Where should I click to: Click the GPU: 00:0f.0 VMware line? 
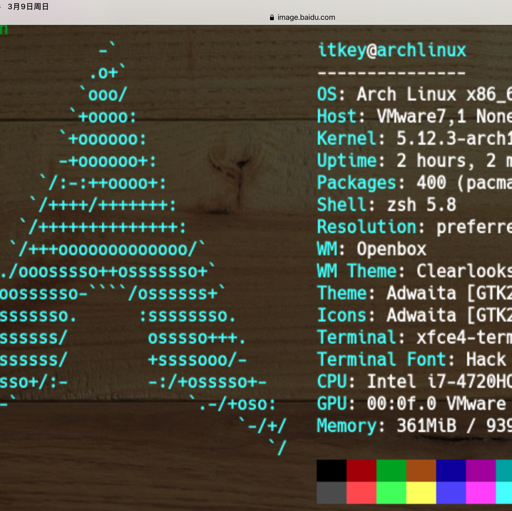coord(414,404)
